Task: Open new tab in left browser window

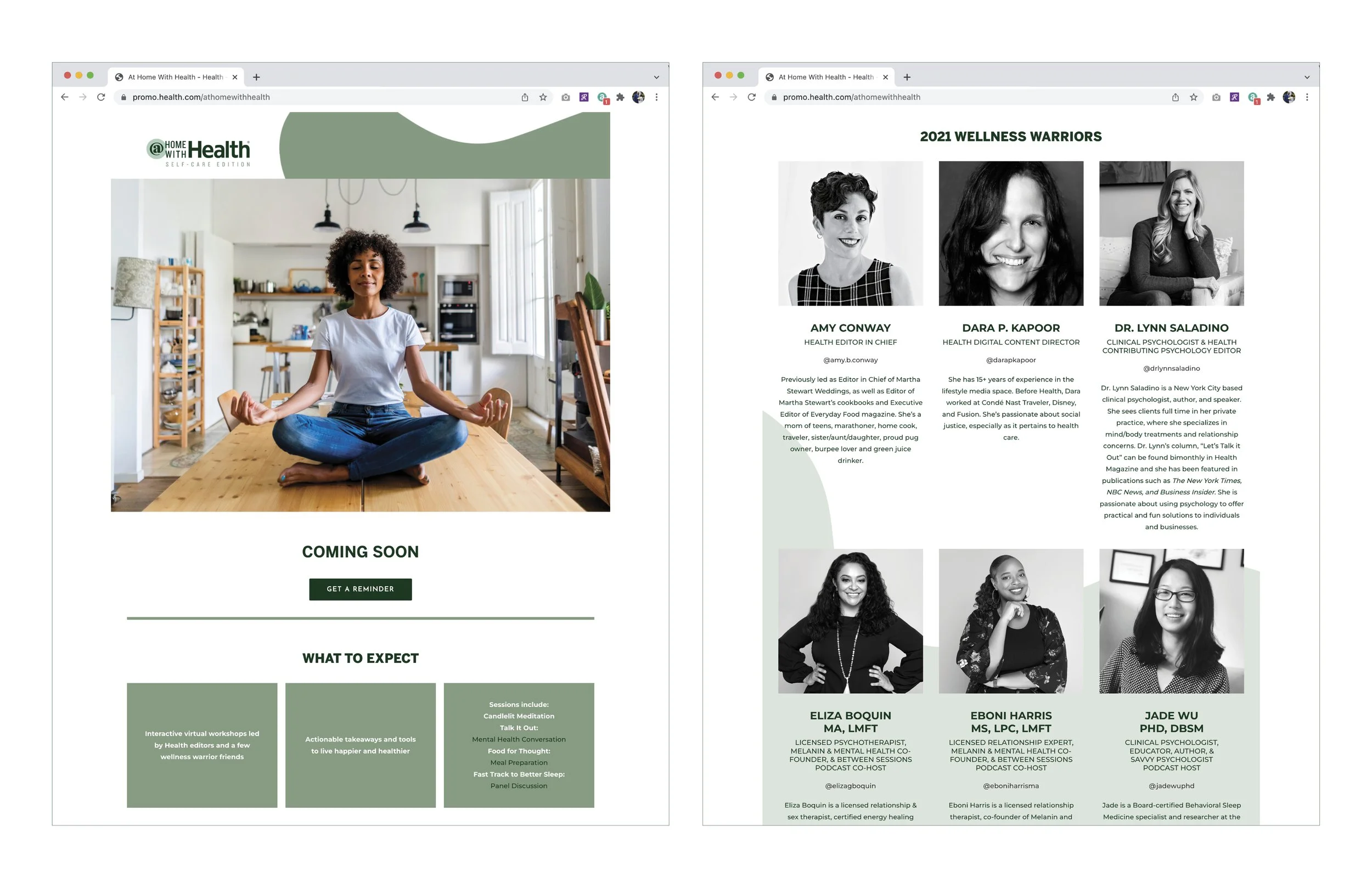Action: click(256, 77)
